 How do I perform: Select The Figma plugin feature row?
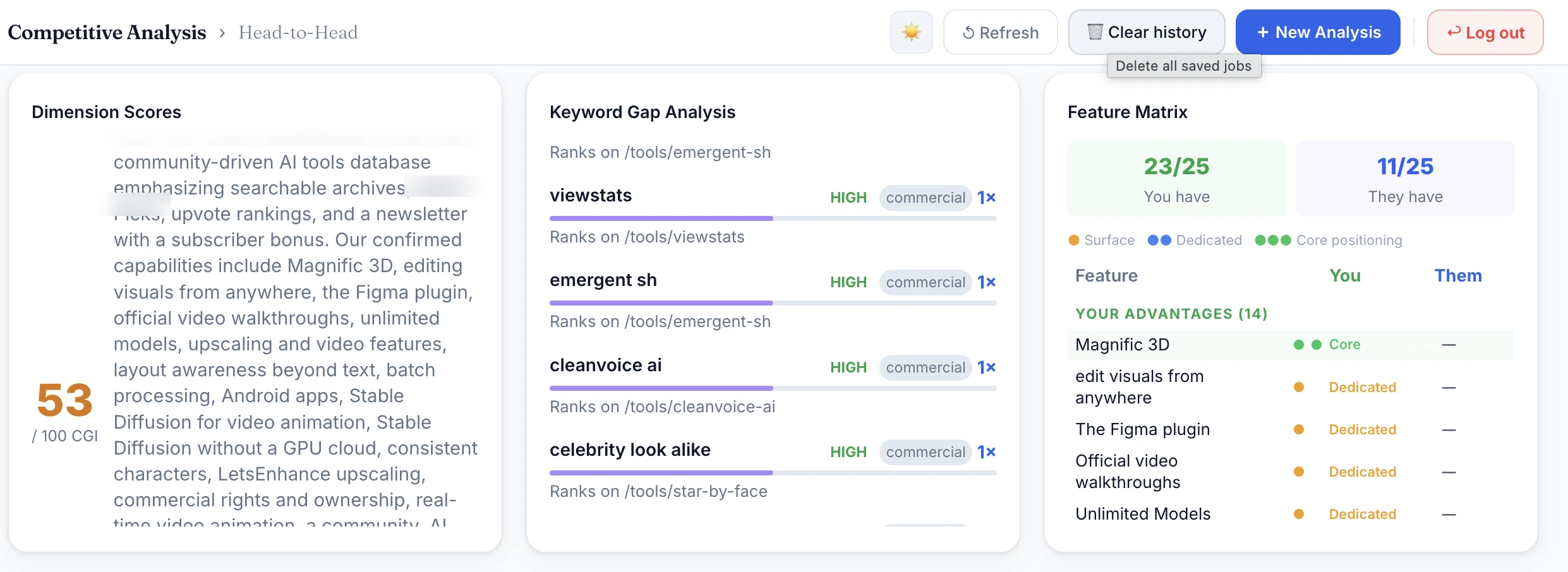[1291, 429]
